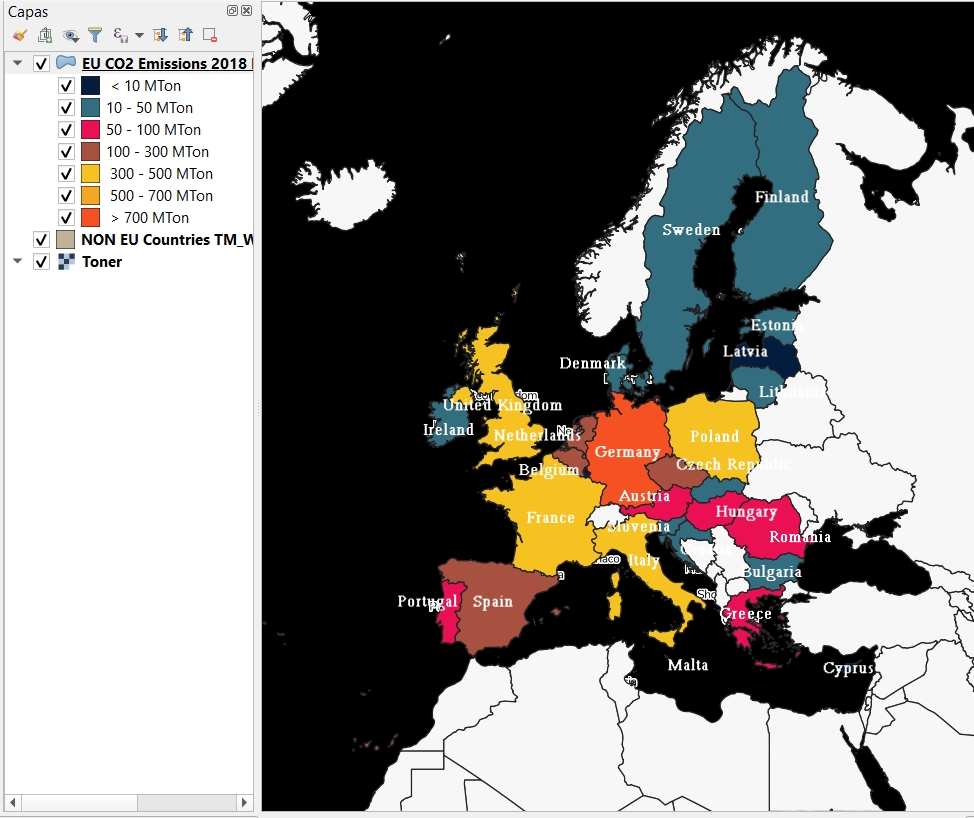
Task: Open the layer styling panel brush icon
Action: click(x=19, y=35)
